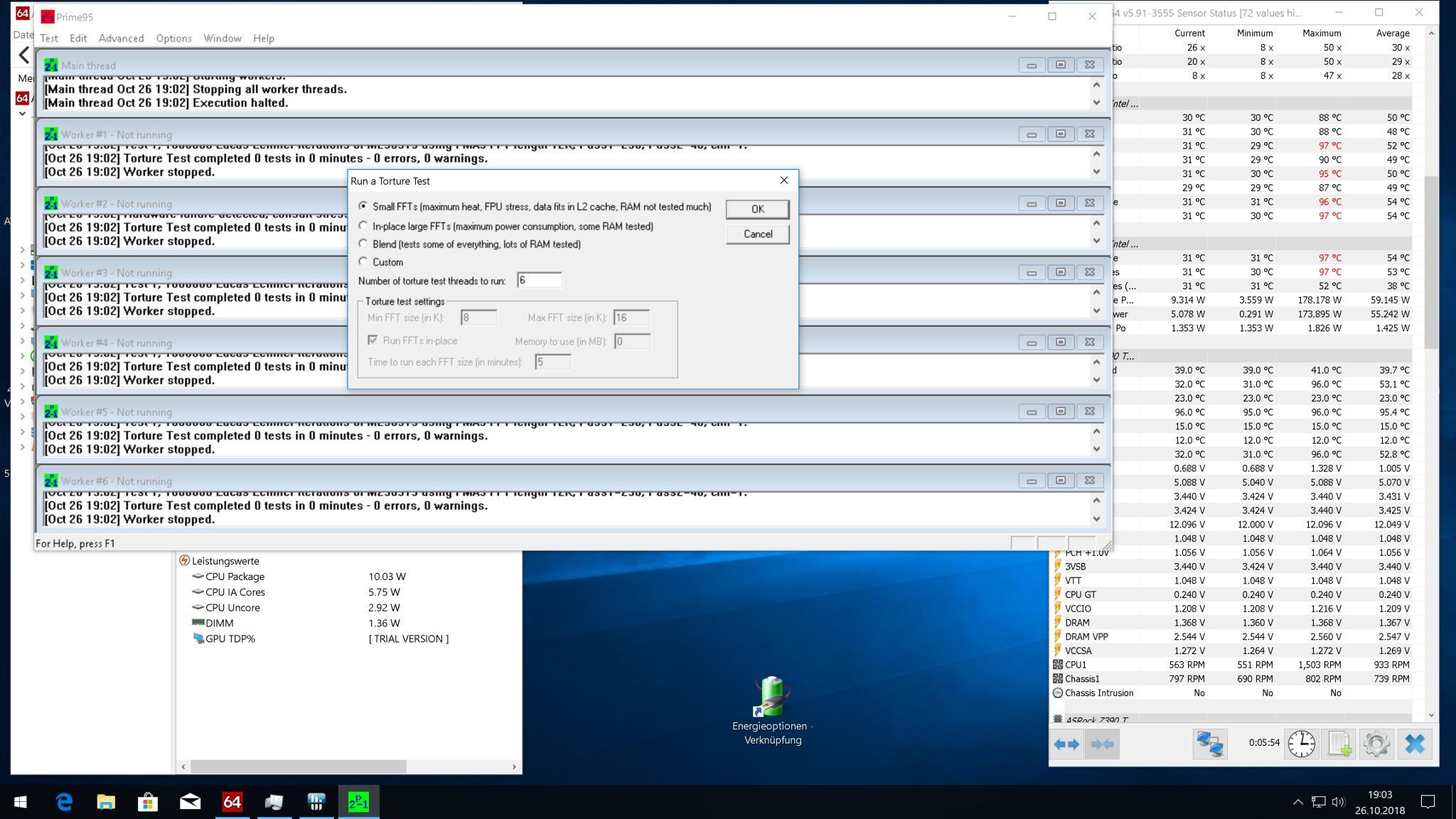Click the Prime95 icon in taskbar
1456x819 pixels.
358,802
